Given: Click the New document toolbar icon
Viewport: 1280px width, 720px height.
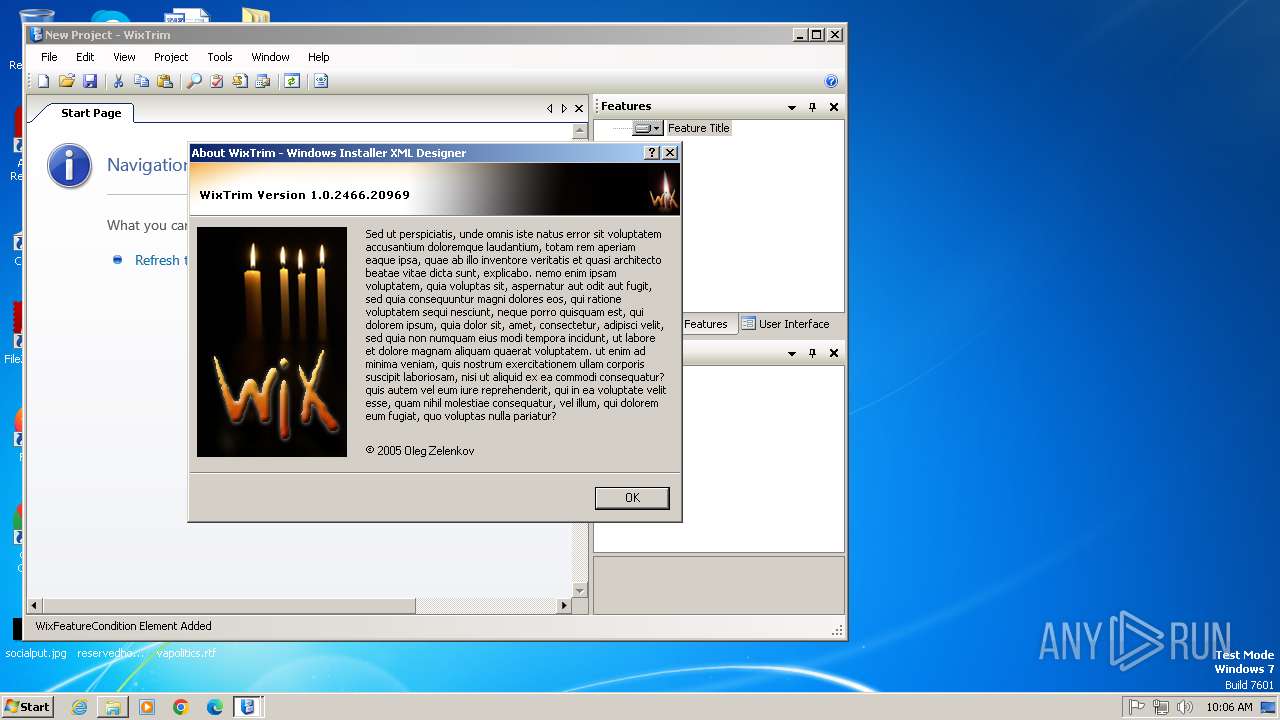Looking at the screenshot, I should coord(43,81).
